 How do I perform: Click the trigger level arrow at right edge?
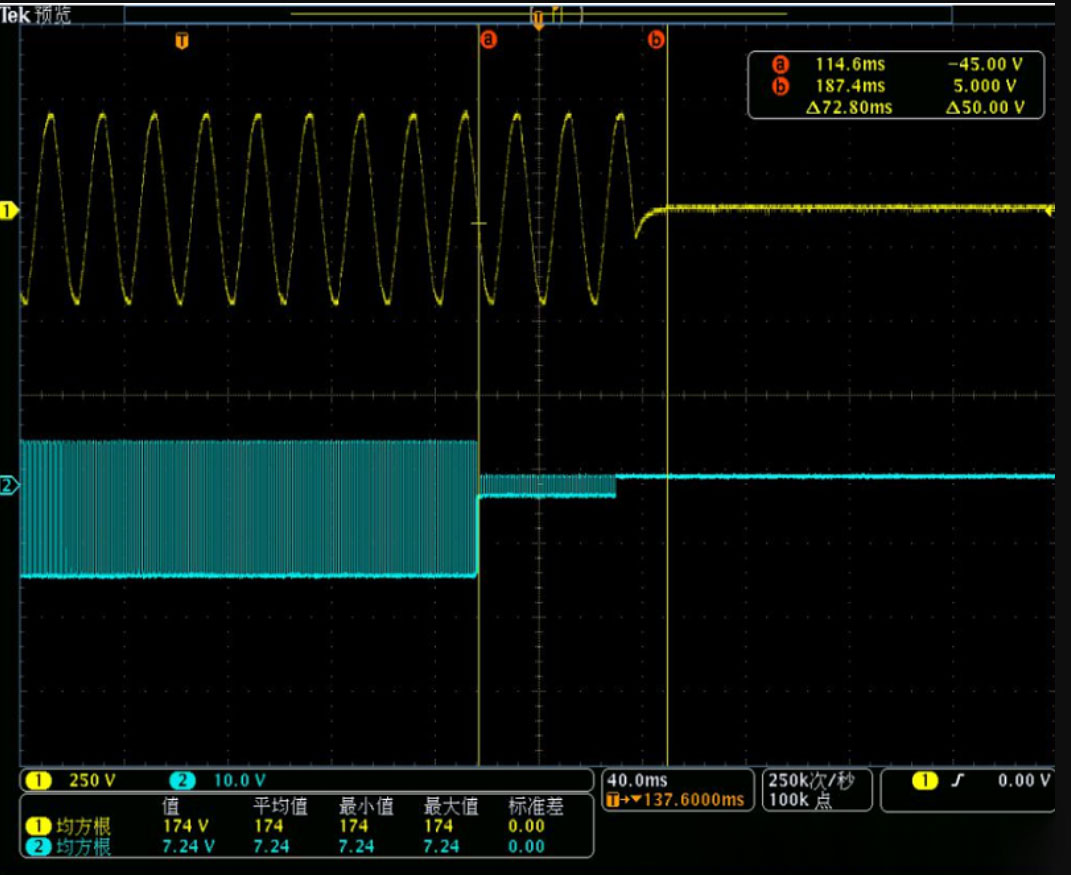1051,212
